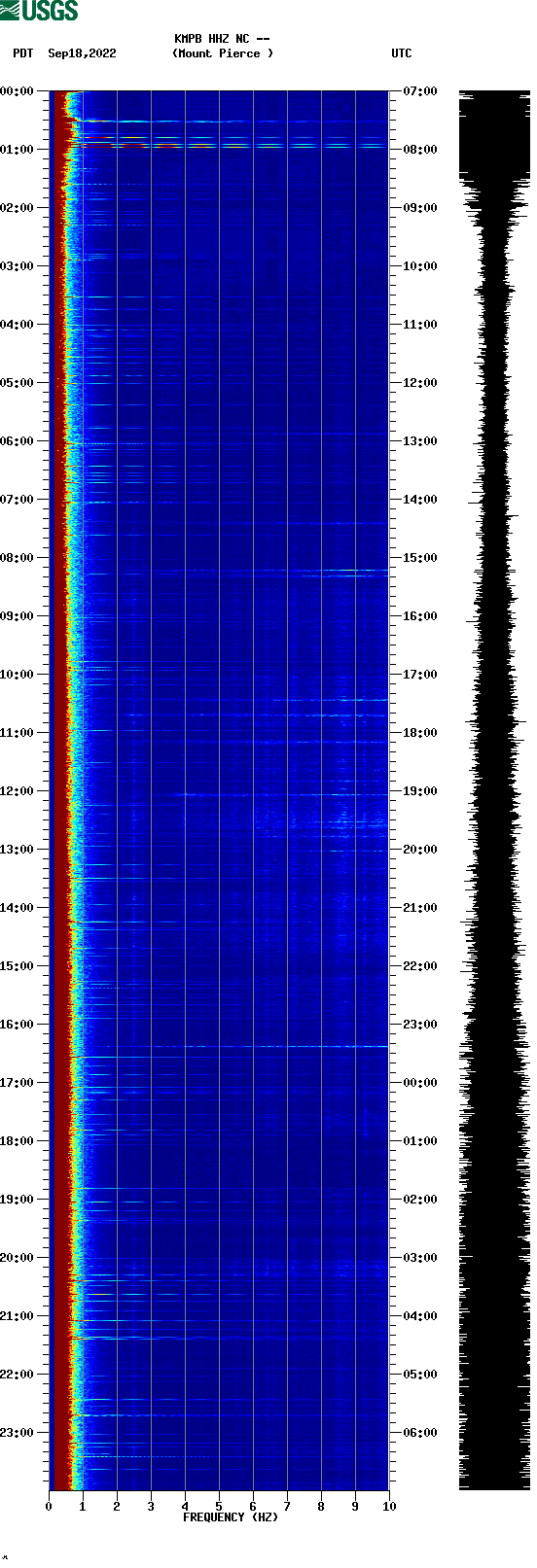Click the 00:00 UTC time label
537x1568 pixels.
coord(420,1083)
